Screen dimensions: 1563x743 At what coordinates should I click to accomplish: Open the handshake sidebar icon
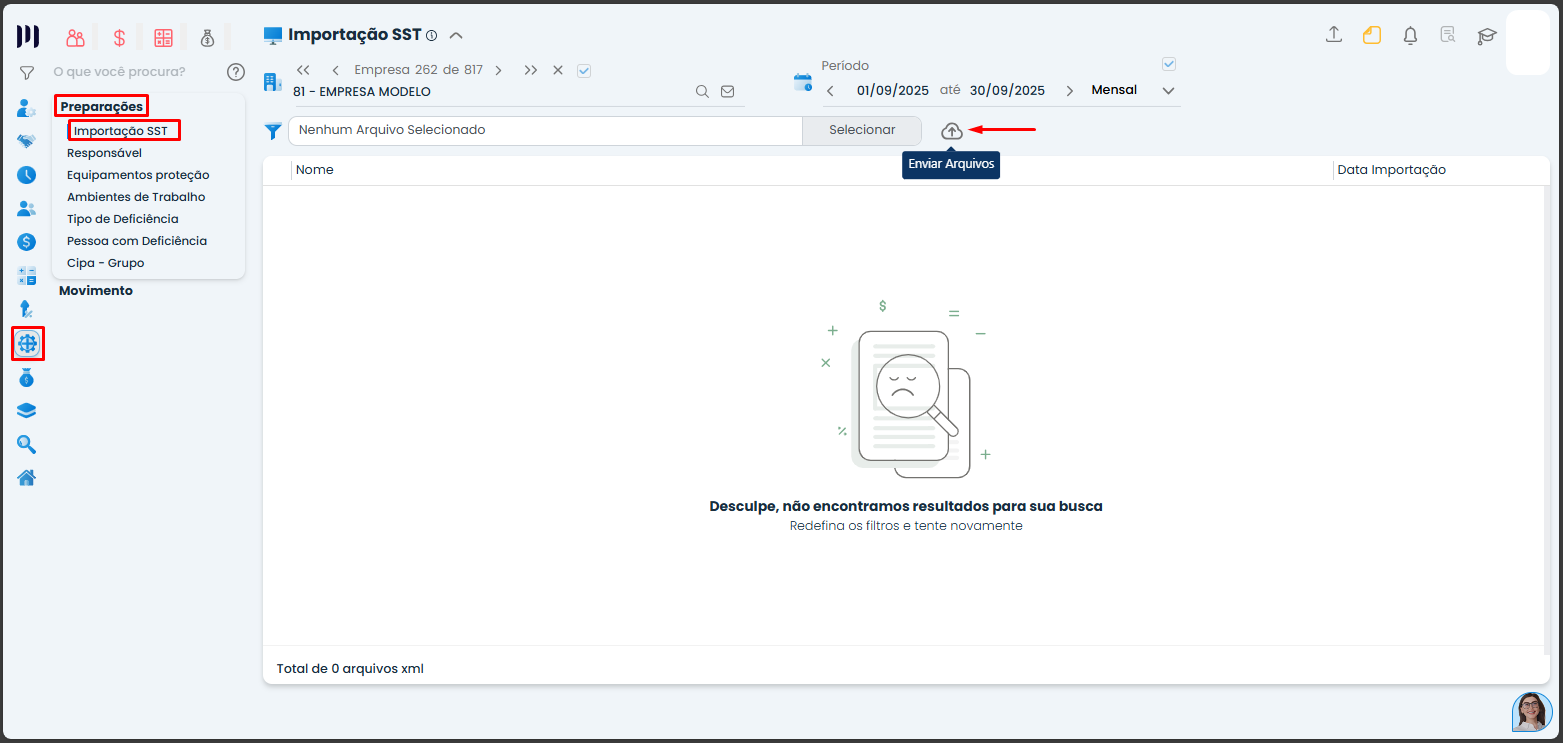(27, 141)
